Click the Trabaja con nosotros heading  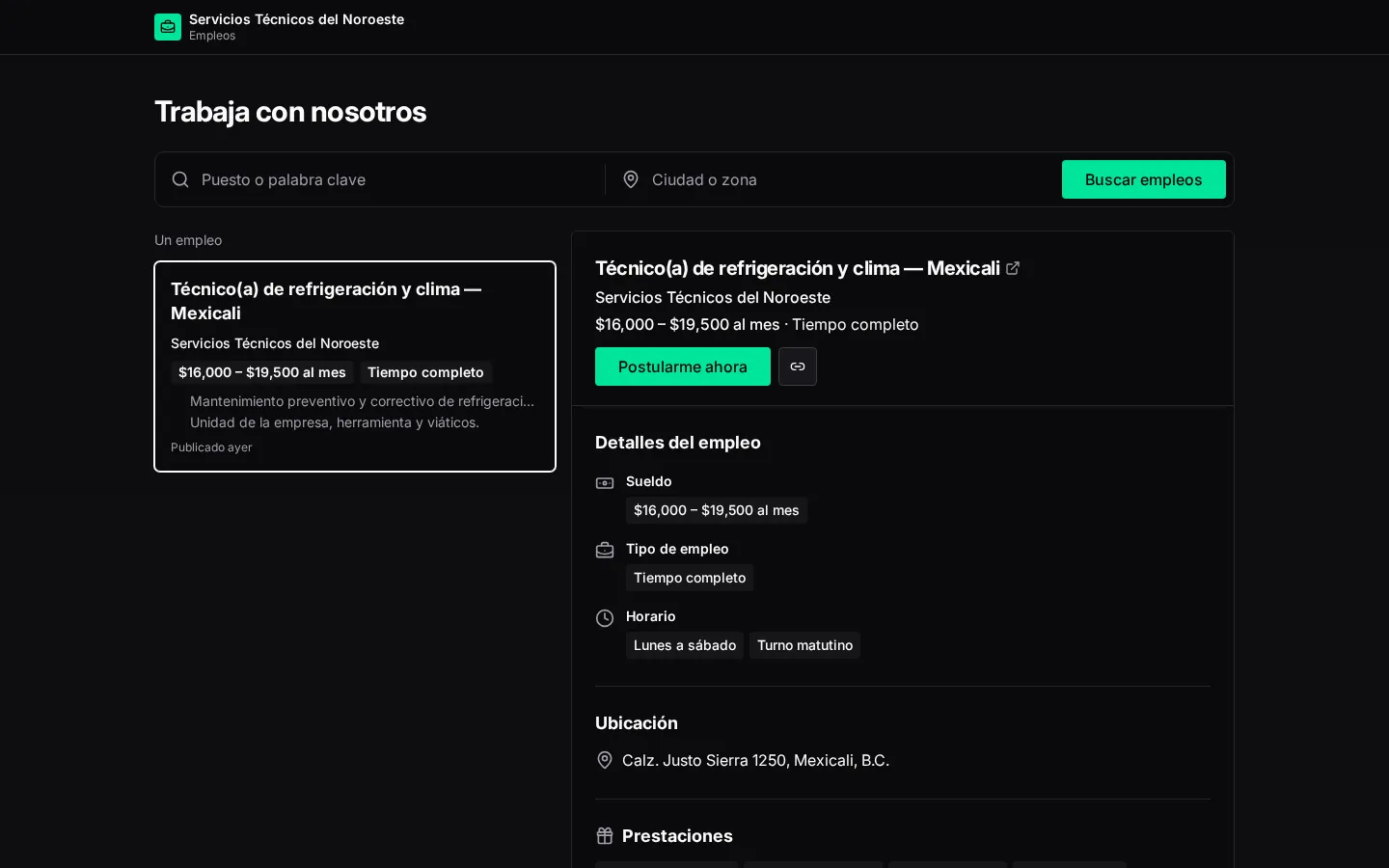pyautogui.click(x=290, y=112)
